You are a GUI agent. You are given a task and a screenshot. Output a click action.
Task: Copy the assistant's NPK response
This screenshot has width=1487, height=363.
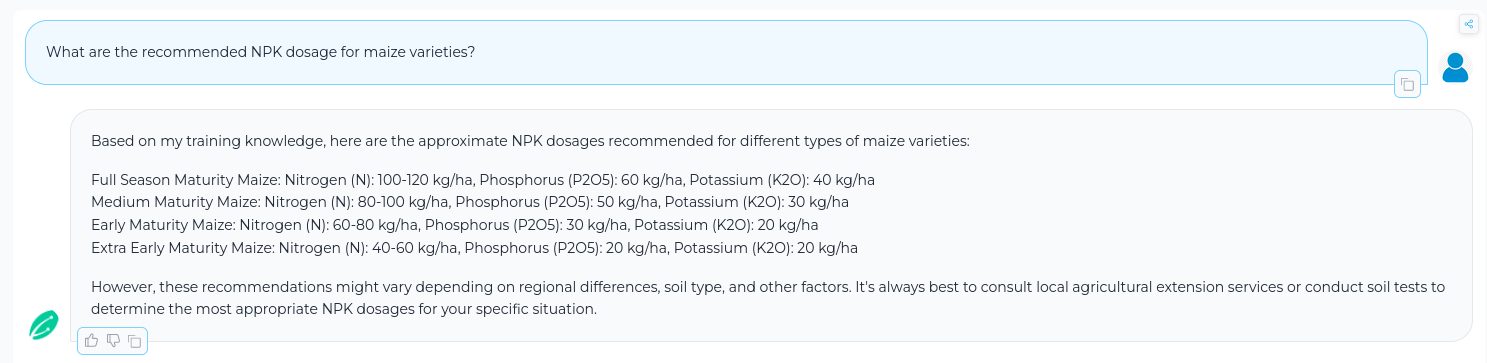pos(134,341)
